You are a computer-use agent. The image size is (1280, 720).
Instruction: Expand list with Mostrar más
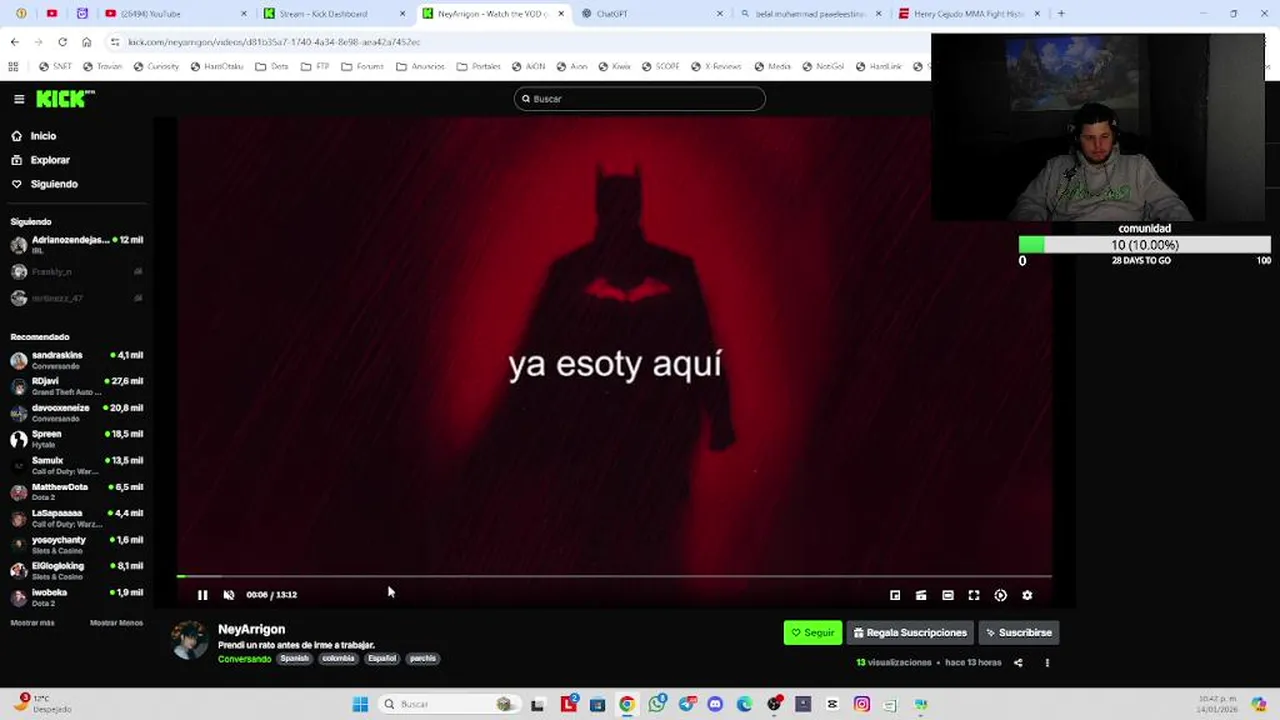(x=32, y=623)
